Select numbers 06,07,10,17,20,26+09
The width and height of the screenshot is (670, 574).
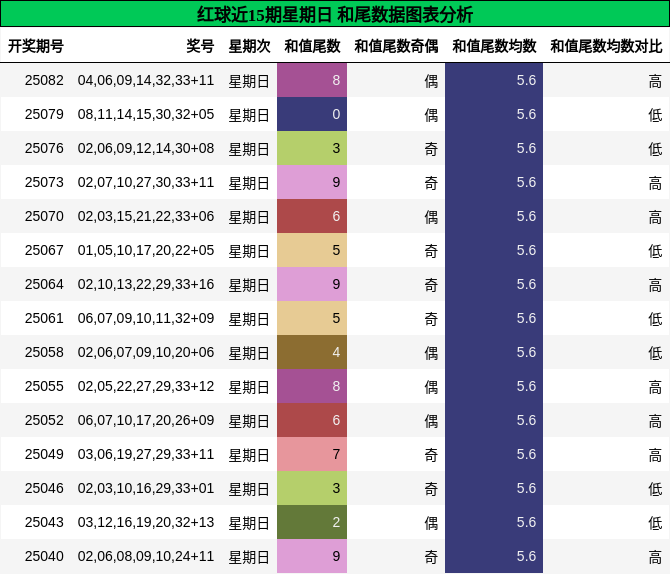tap(146, 420)
